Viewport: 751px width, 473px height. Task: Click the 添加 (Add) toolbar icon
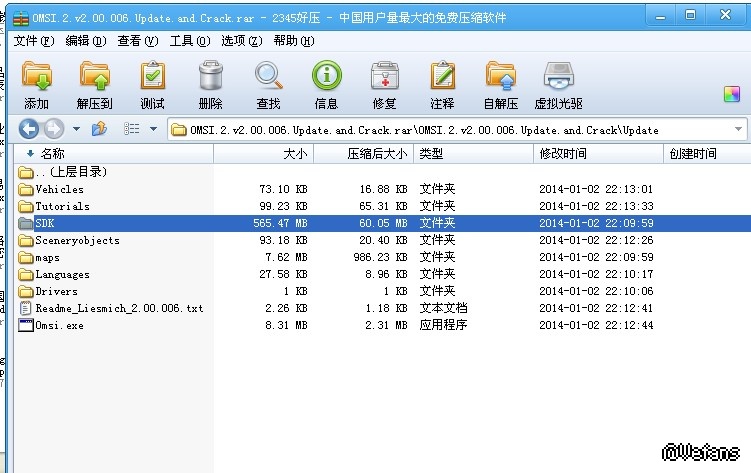(36, 76)
